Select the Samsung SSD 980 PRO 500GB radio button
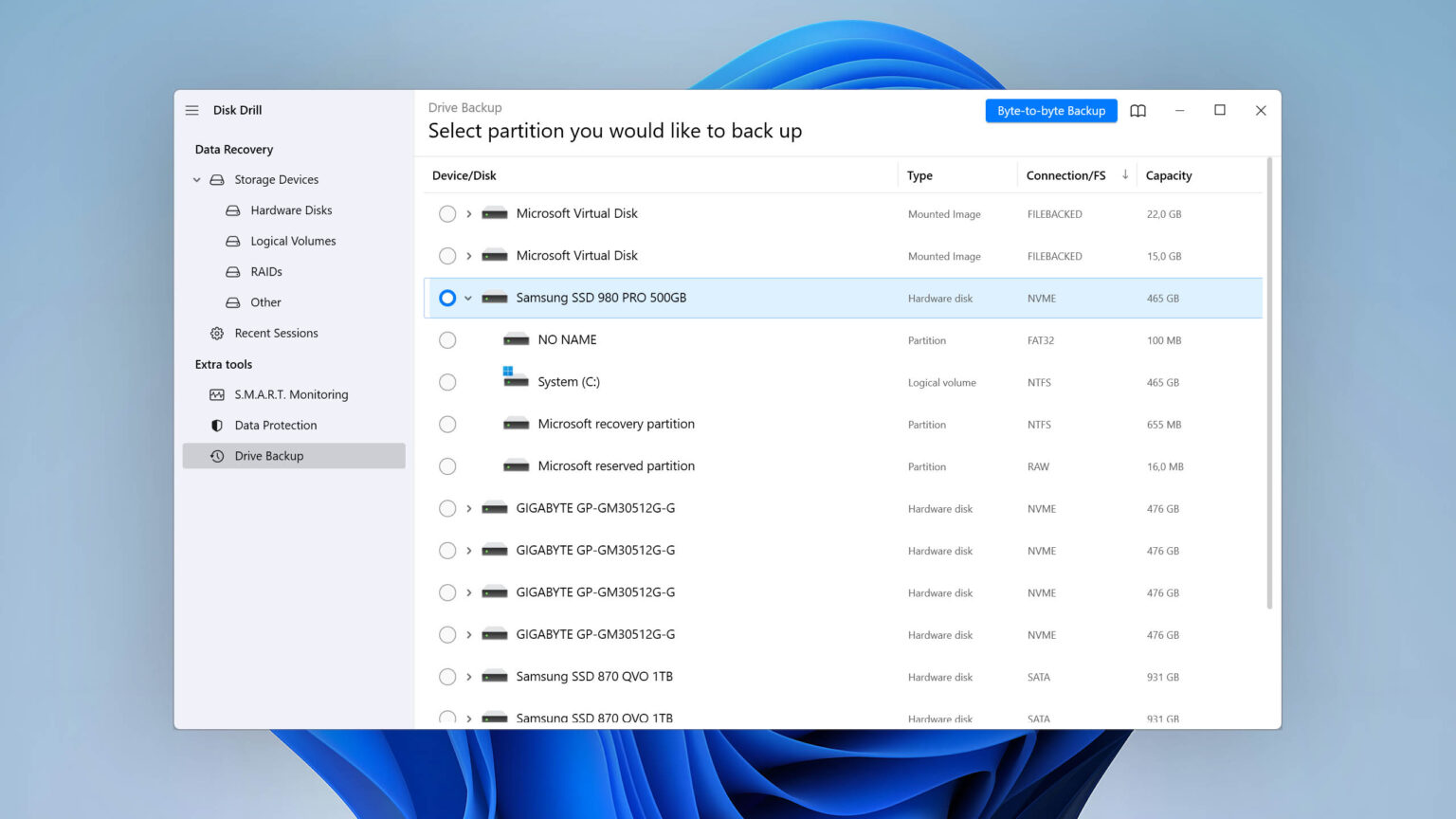The width and height of the screenshot is (1456, 819). [x=446, y=298]
